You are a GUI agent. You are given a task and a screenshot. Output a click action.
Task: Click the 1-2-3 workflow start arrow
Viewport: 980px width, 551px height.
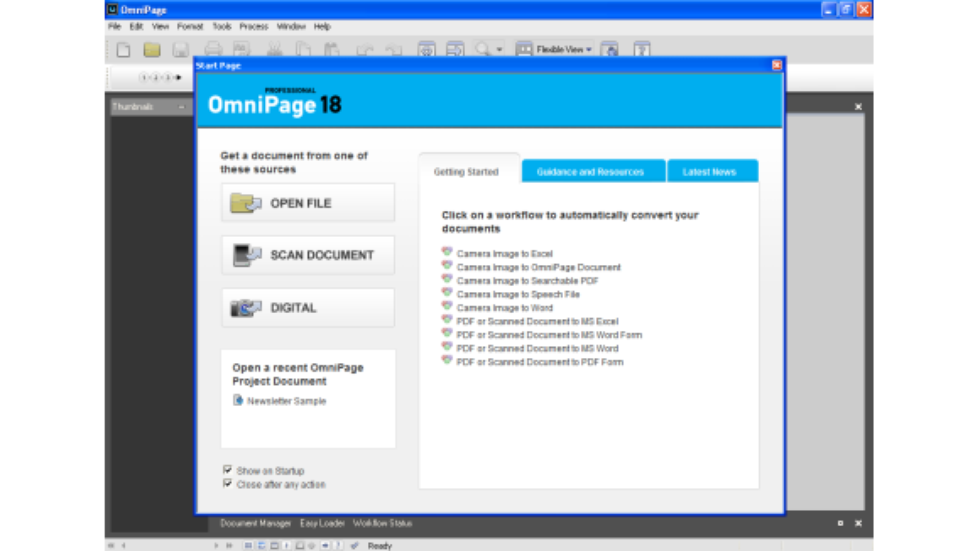(179, 77)
